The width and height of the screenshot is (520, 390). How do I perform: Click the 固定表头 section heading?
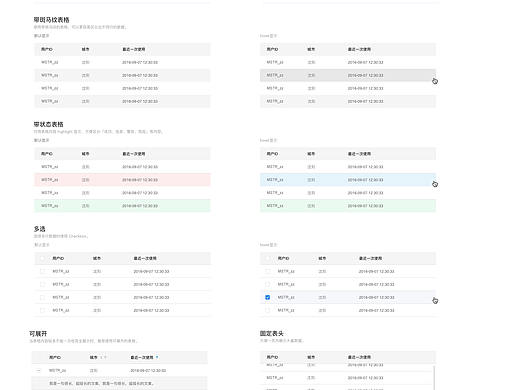pyautogui.click(x=272, y=333)
